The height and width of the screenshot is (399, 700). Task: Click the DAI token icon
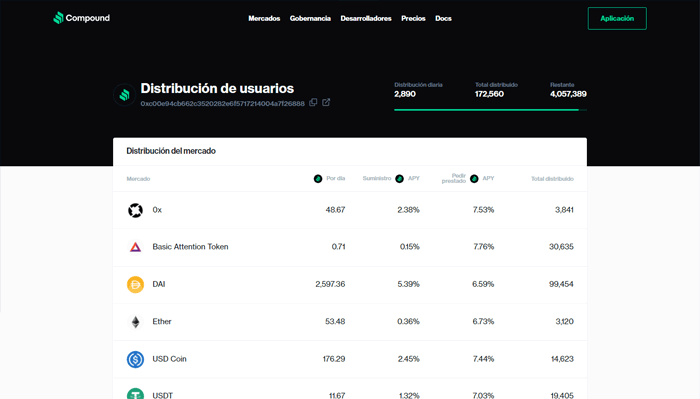135,284
